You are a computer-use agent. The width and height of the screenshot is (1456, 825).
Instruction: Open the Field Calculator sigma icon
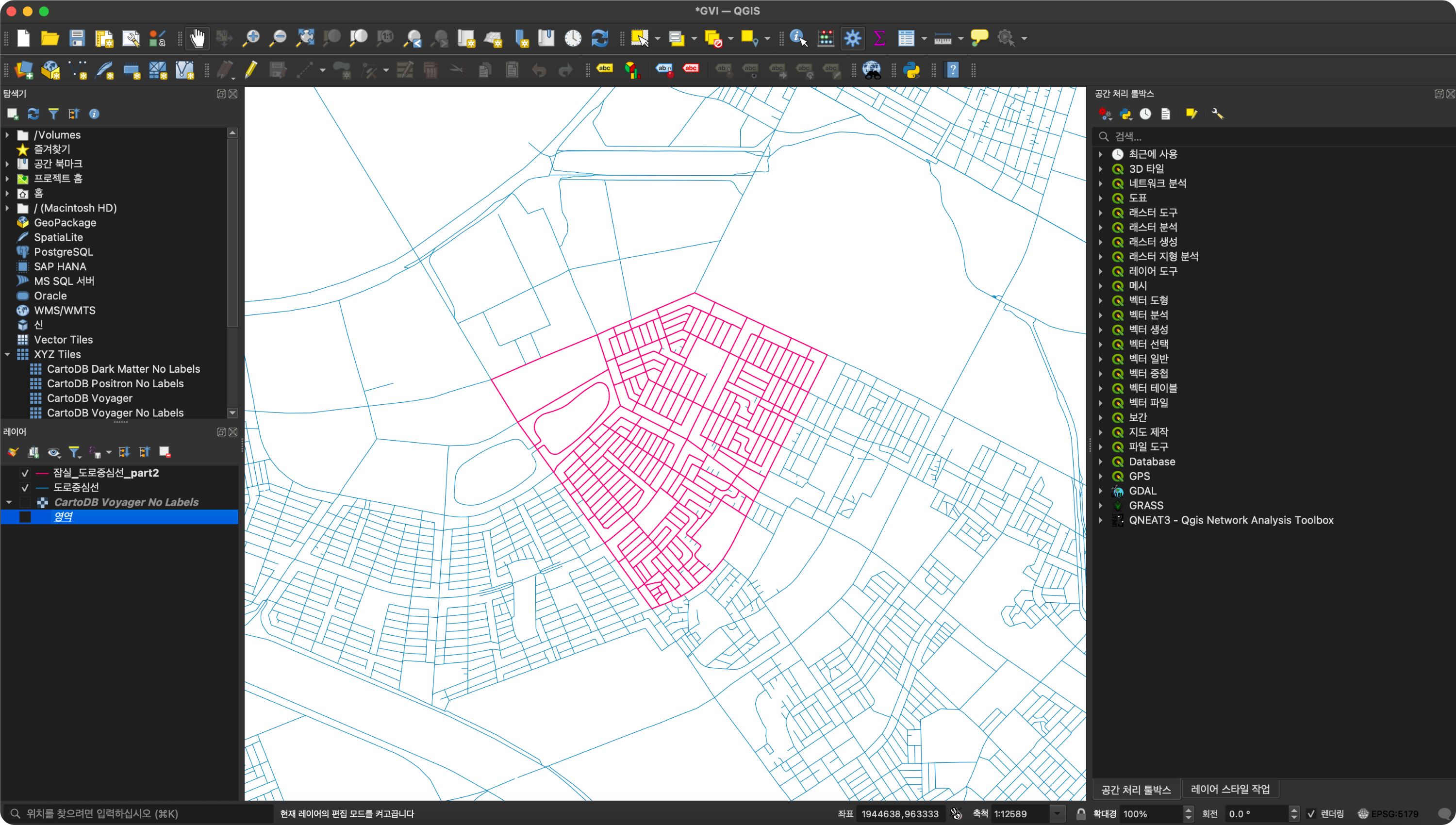coord(879,38)
